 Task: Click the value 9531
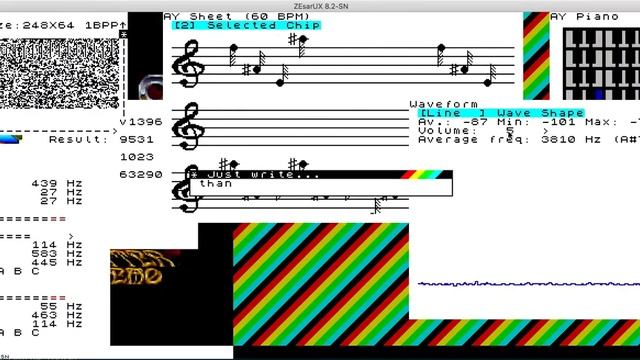point(137,140)
